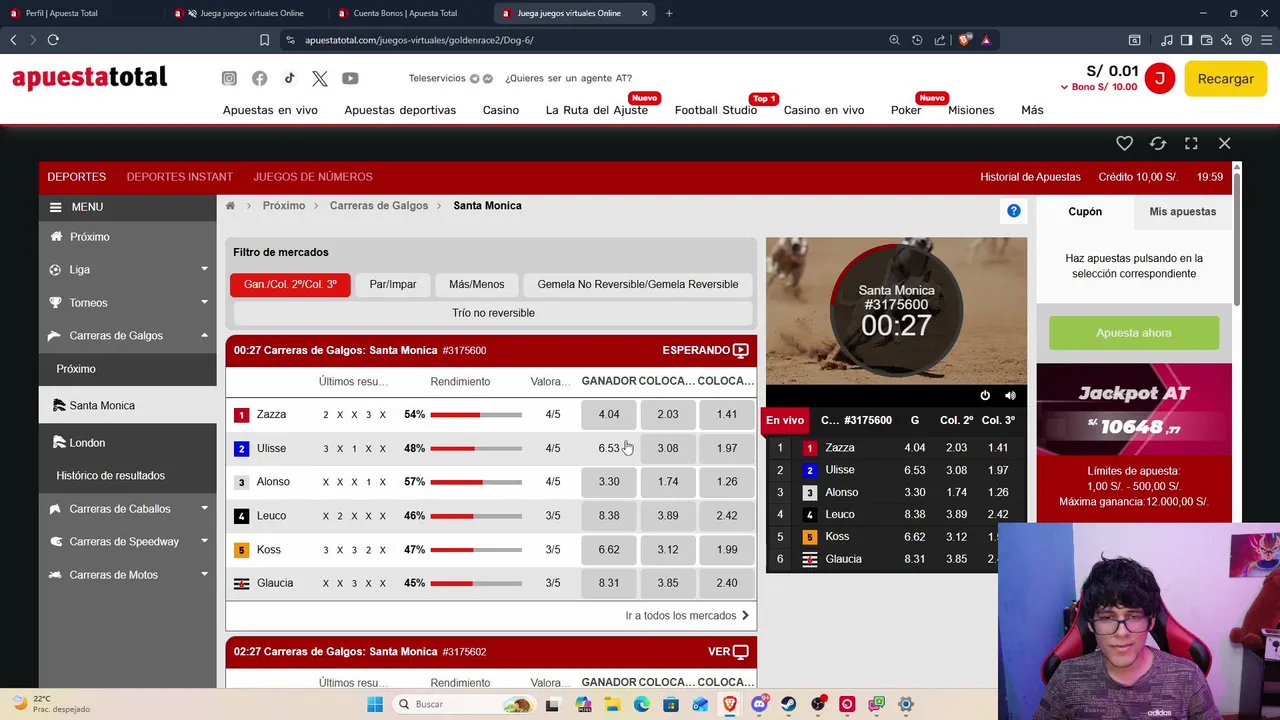Open the hamburger MENU icon
The height and width of the screenshot is (720, 1280).
tap(56, 207)
